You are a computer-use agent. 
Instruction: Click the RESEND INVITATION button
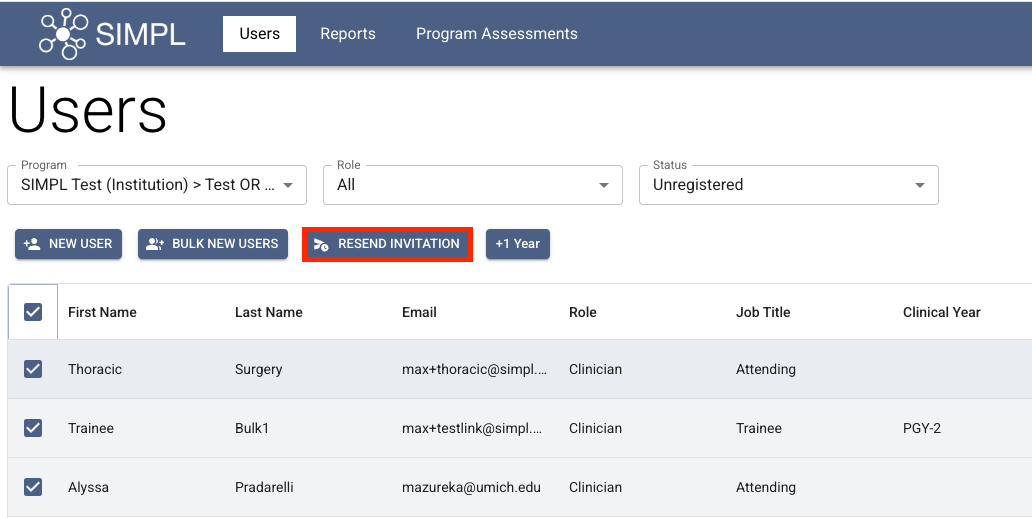pos(388,244)
